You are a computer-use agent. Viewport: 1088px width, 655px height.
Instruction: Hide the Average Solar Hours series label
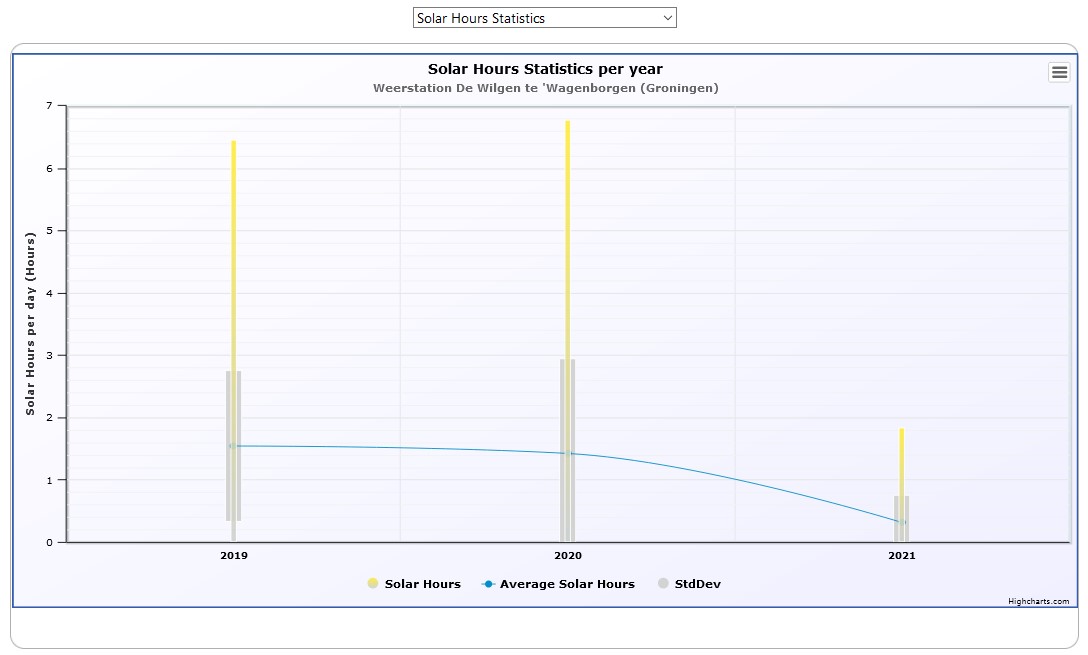pos(567,584)
